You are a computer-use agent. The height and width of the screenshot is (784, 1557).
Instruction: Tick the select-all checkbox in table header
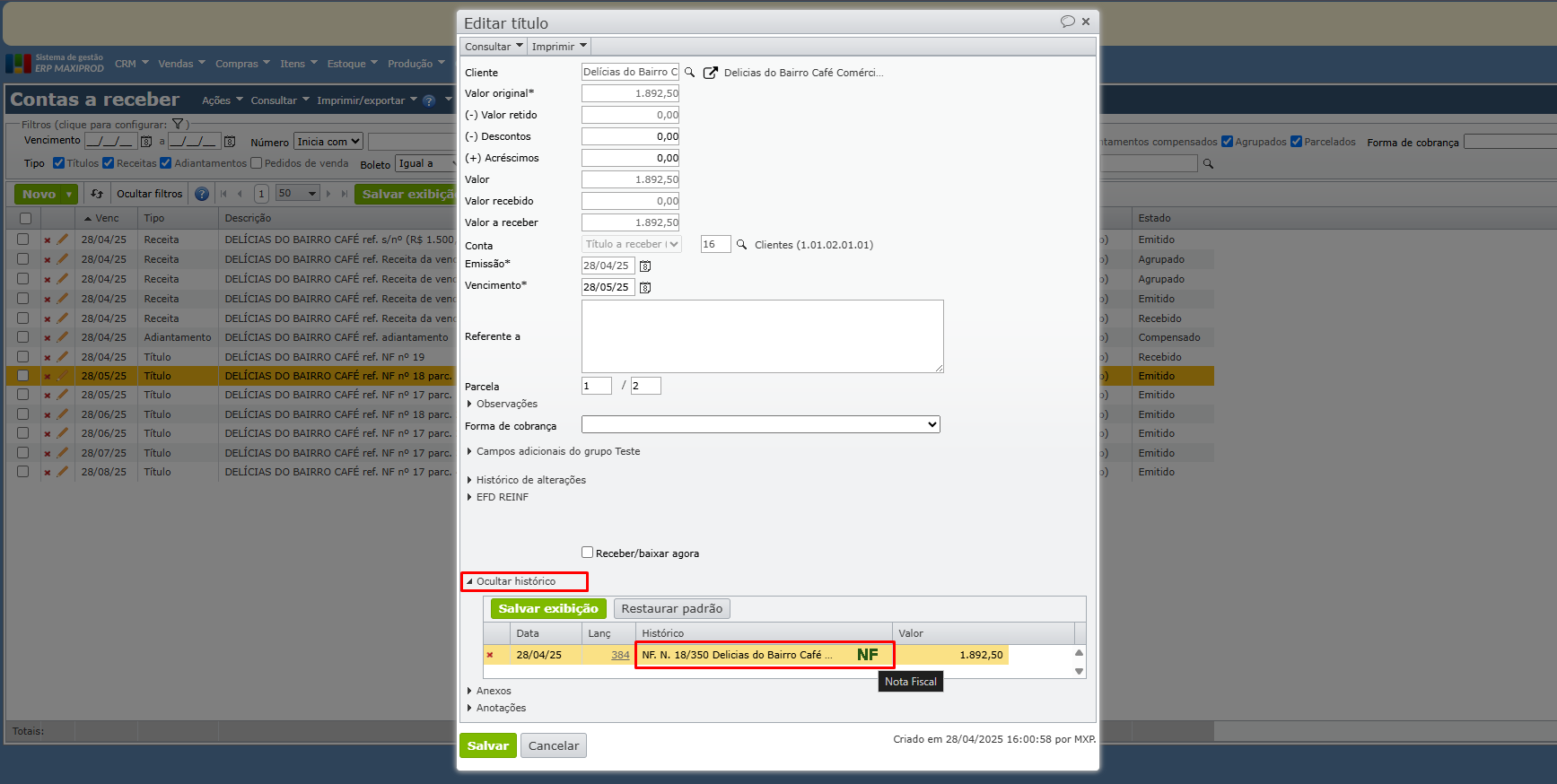25,219
